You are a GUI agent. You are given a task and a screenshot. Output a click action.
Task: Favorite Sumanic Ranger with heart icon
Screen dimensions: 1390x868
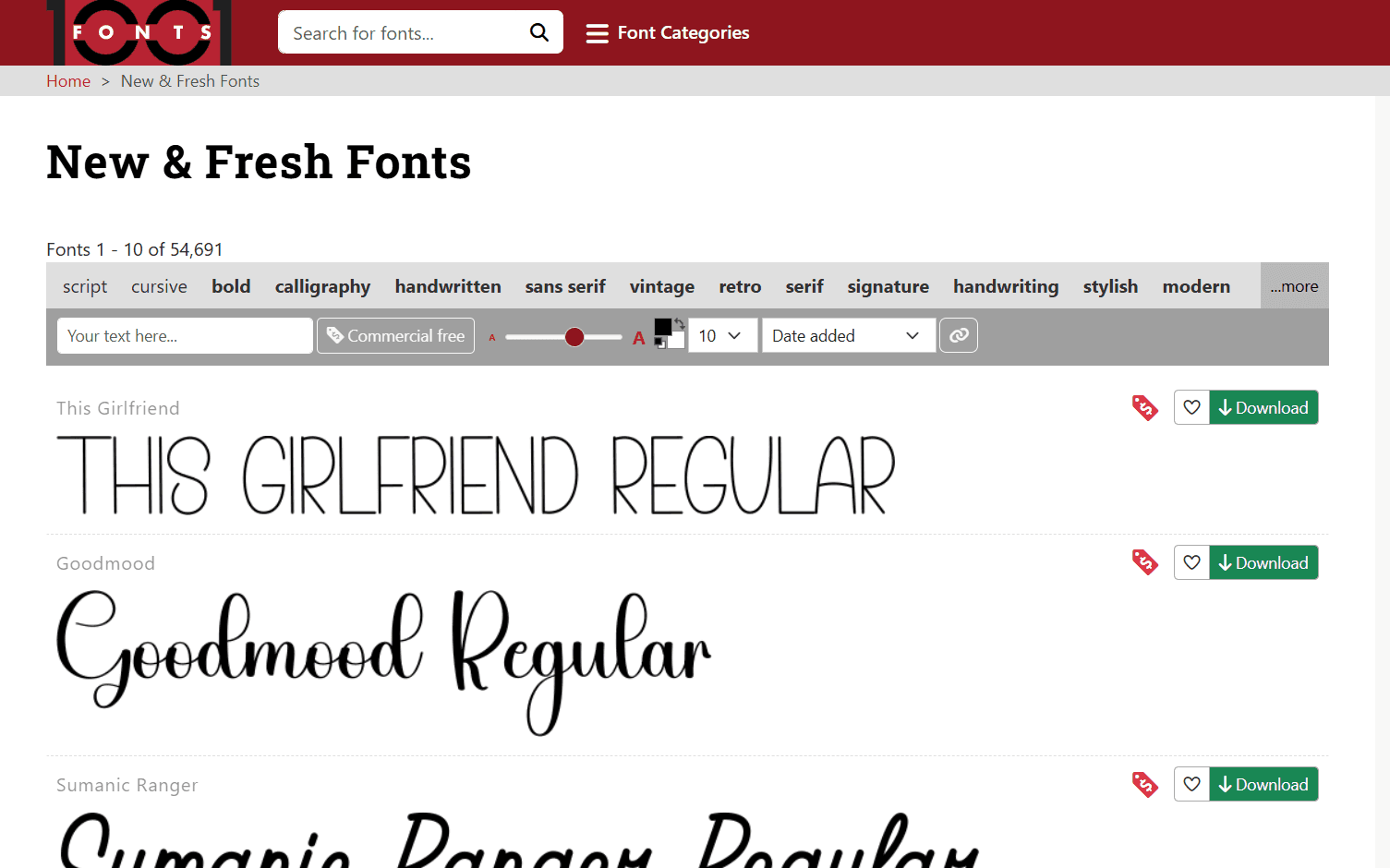[x=1192, y=784]
